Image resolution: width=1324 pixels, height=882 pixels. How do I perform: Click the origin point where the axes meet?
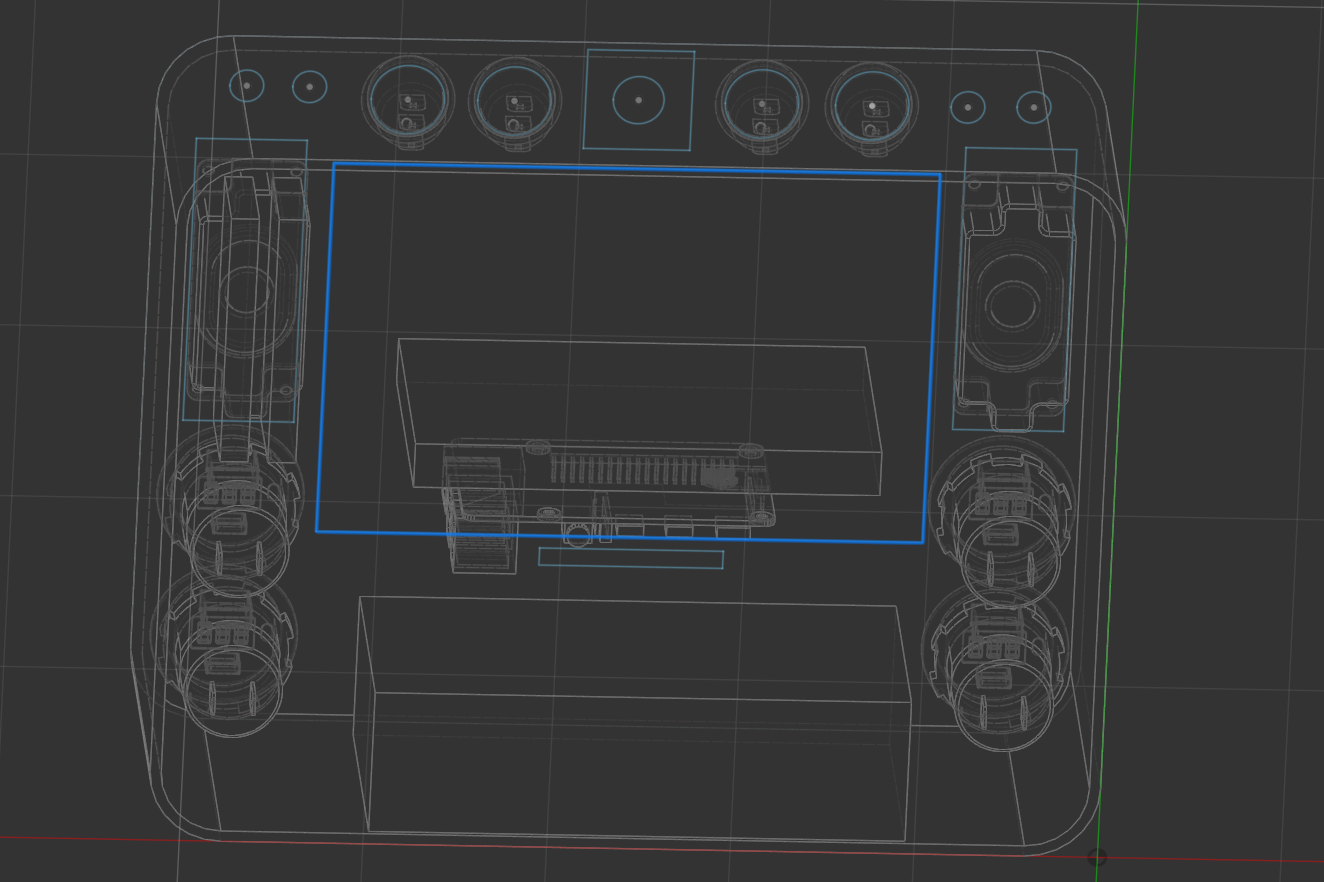coord(1097,857)
